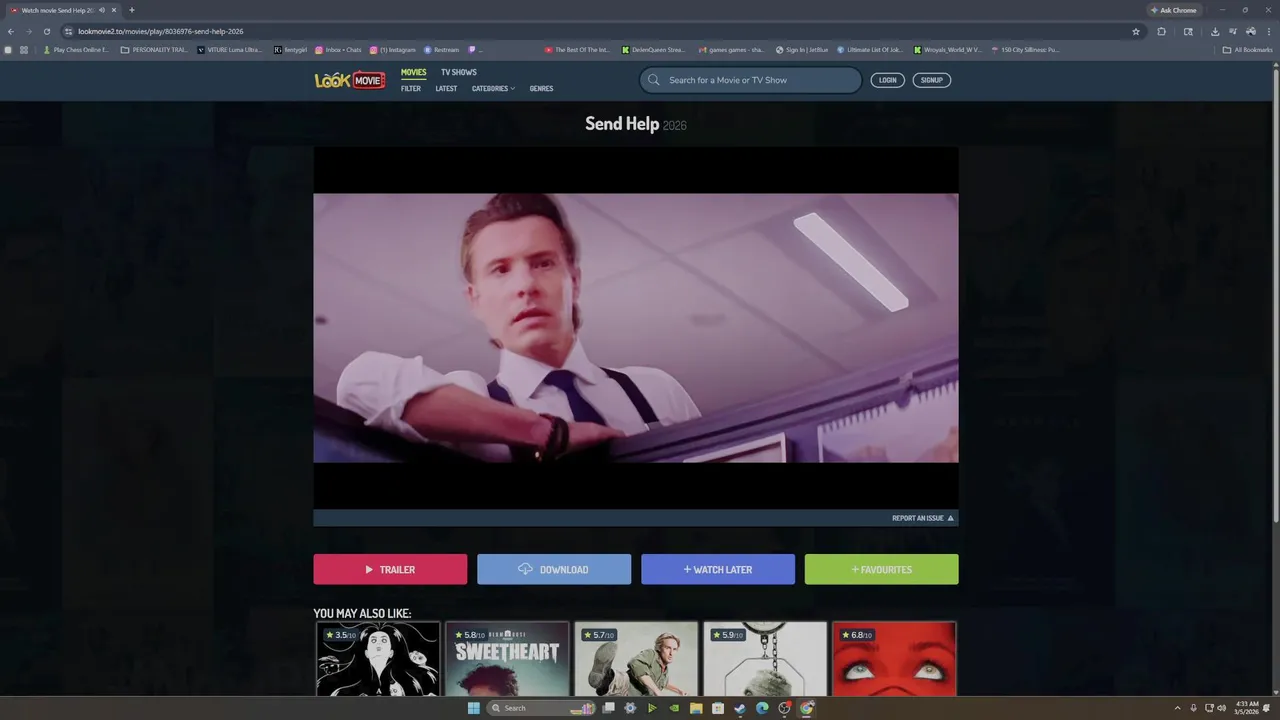
Task: Open the recommended movie rated 5.7/10
Action: [636, 659]
